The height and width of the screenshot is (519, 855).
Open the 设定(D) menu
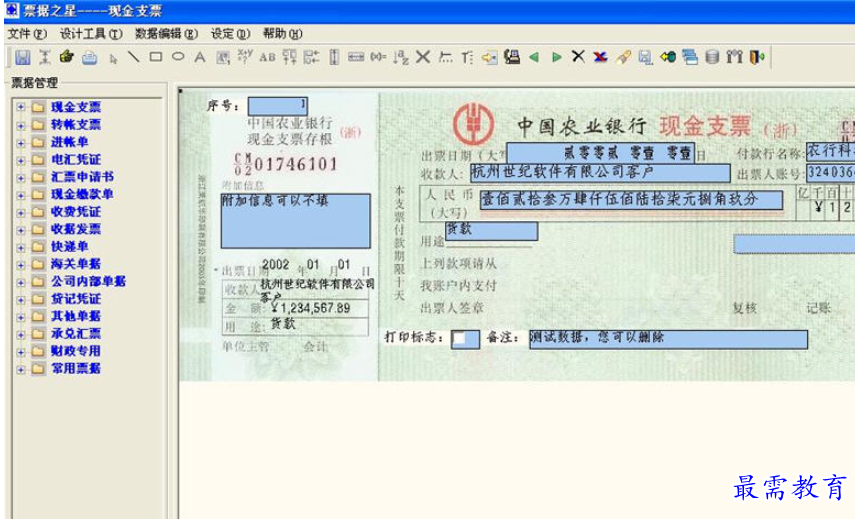pyautogui.click(x=231, y=34)
